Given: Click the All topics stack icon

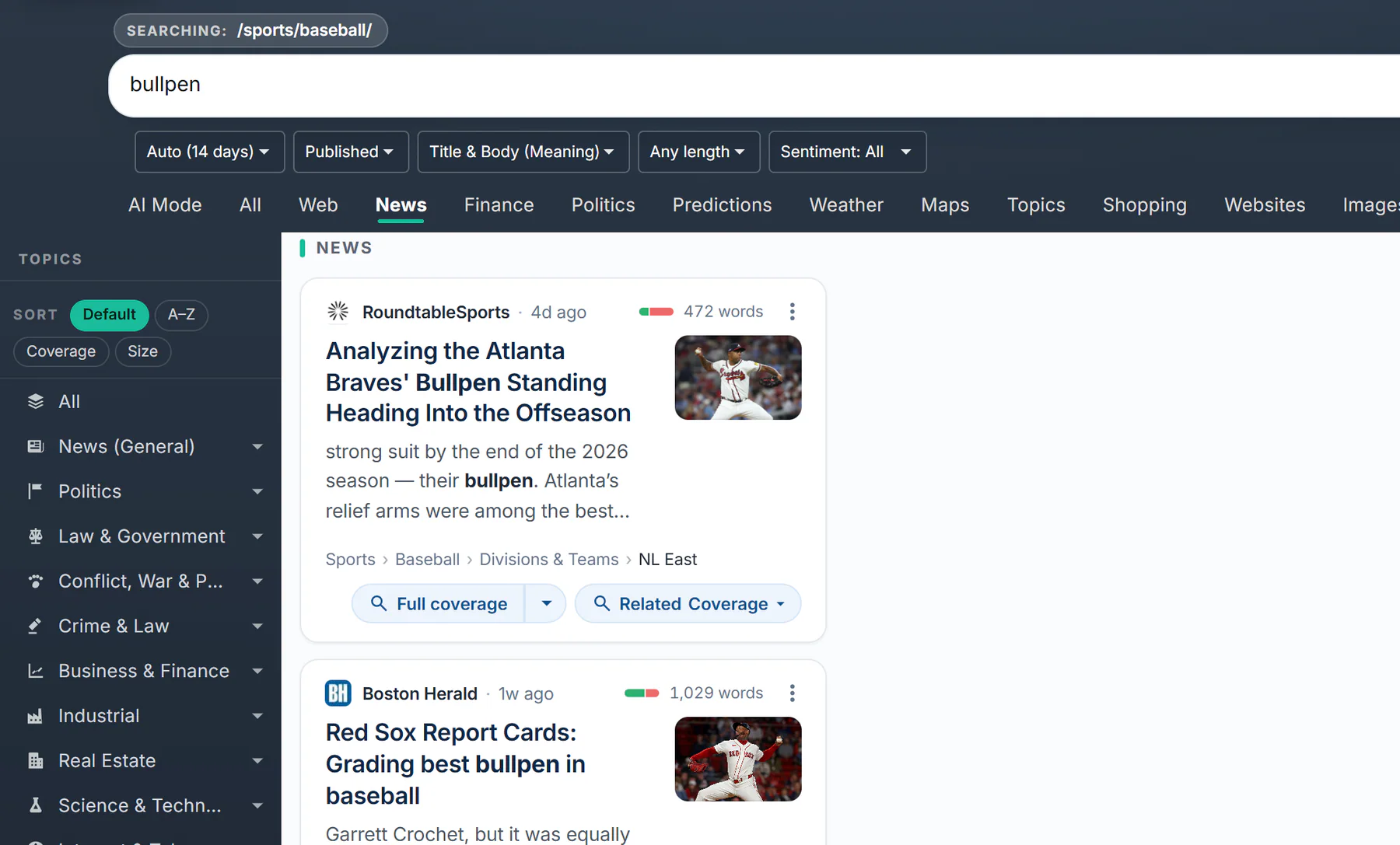Looking at the screenshot, I should coord(36,401).
